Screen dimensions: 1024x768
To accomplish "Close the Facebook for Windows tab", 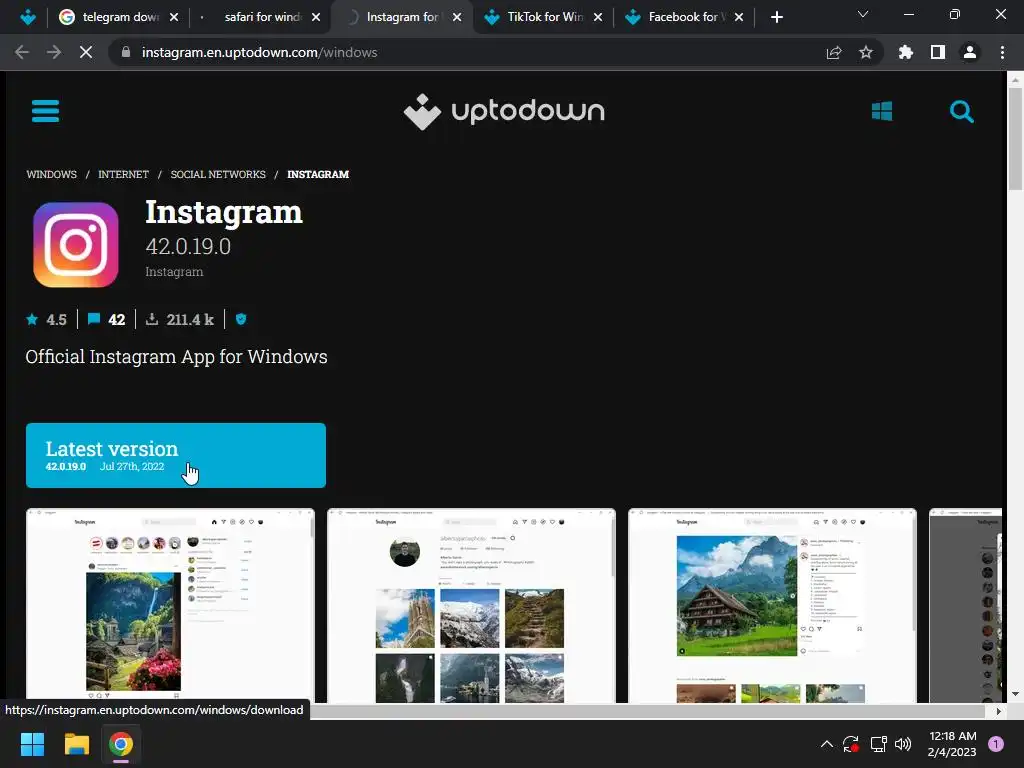I will point(739,17).
